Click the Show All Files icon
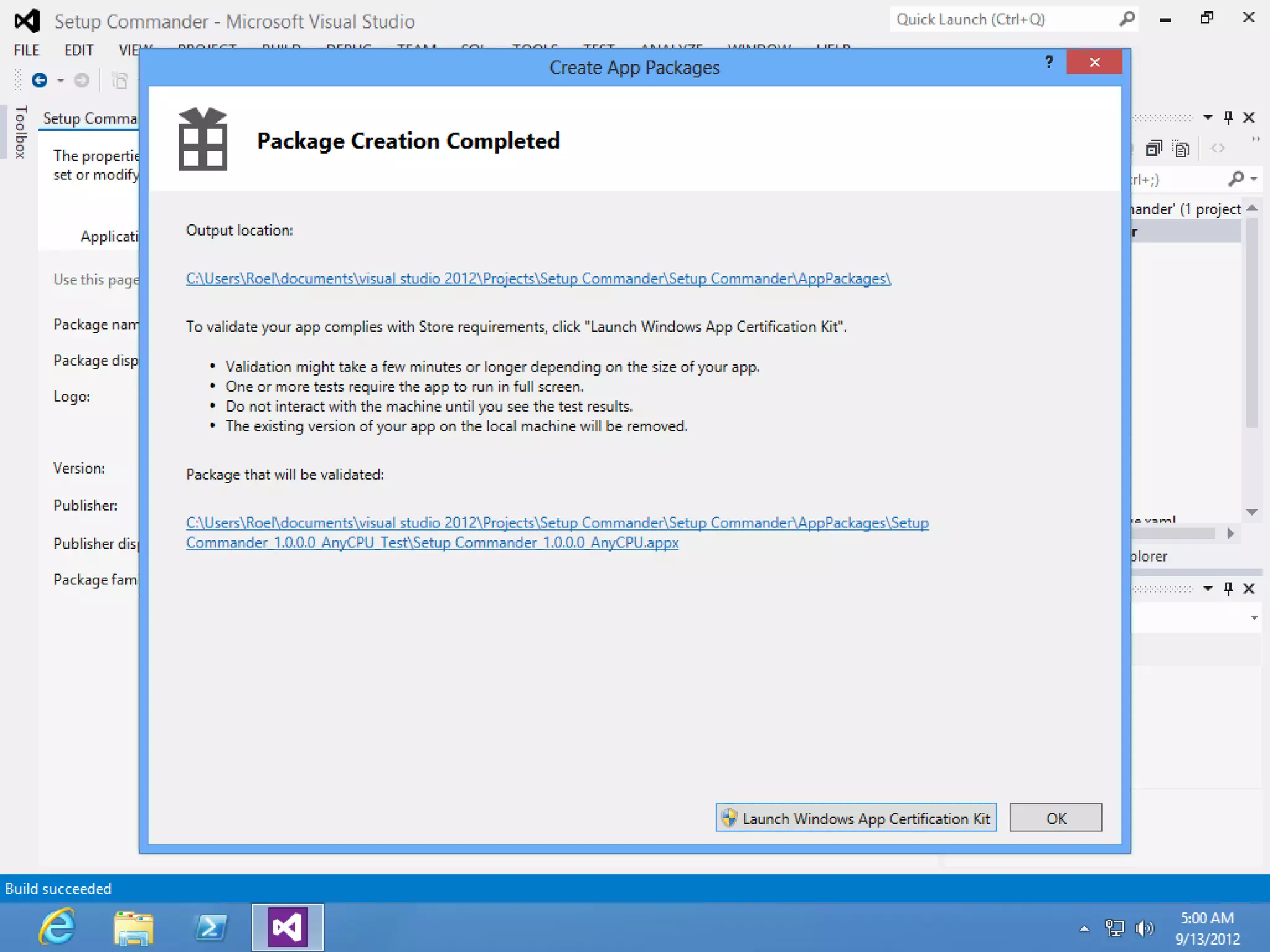The image size is (1270, 952). 1181,148
